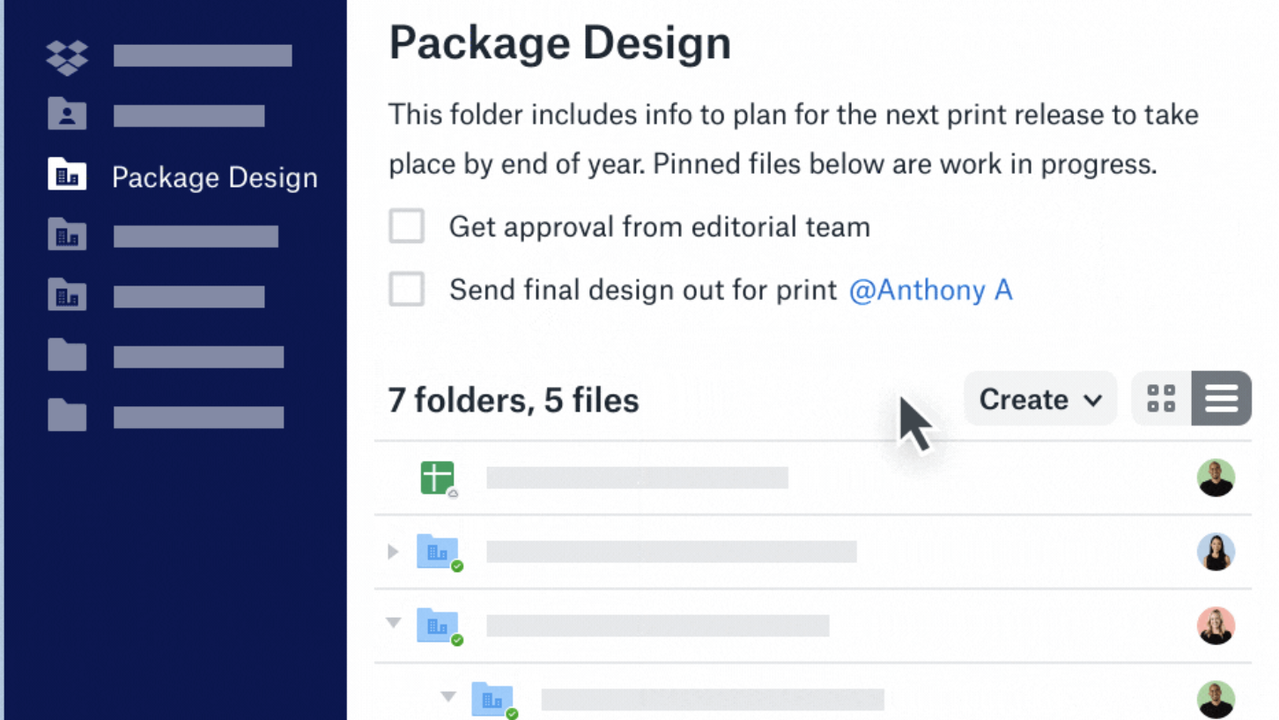Click the folder description text to edit
Viewport: 1279px width, 720px height.
coord(792,139)
